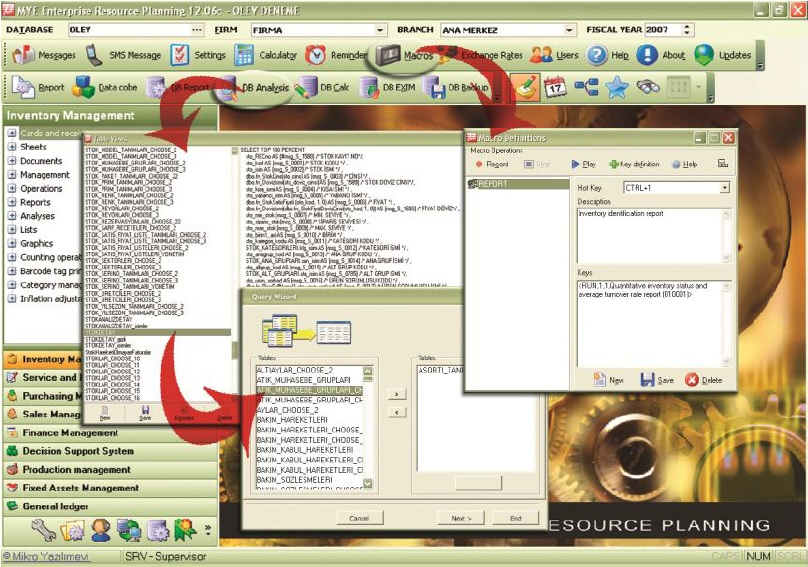Click the binoculars search icon
808x567 pixels.
click(648, 87)
